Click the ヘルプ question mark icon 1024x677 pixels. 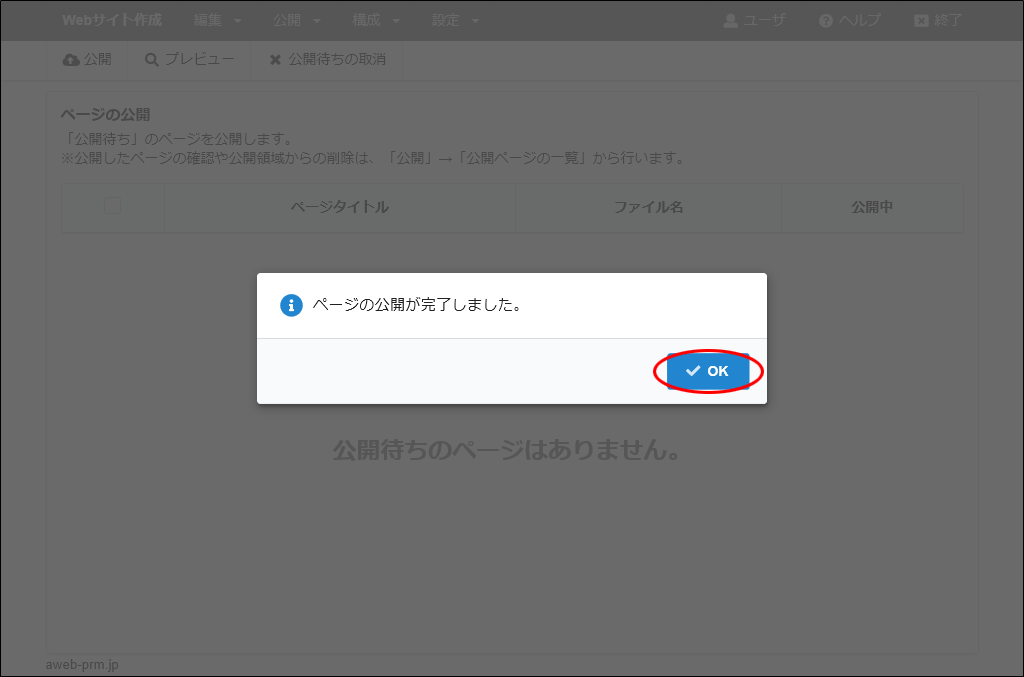pos(826,20)
